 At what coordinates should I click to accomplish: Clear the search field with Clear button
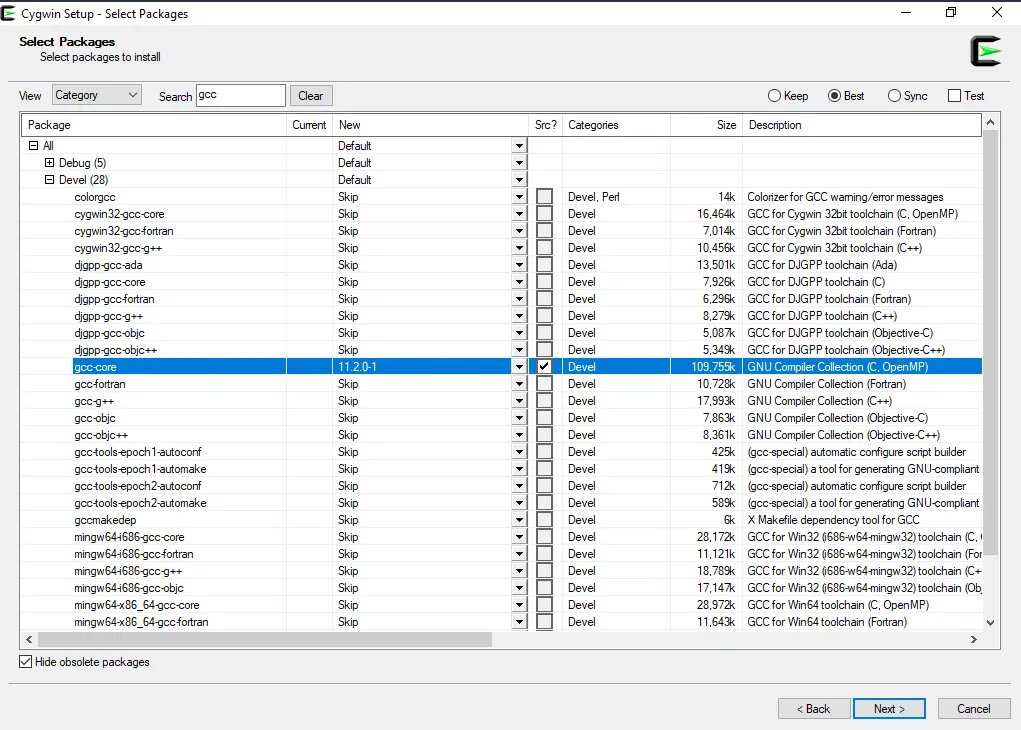pos(311,96)
